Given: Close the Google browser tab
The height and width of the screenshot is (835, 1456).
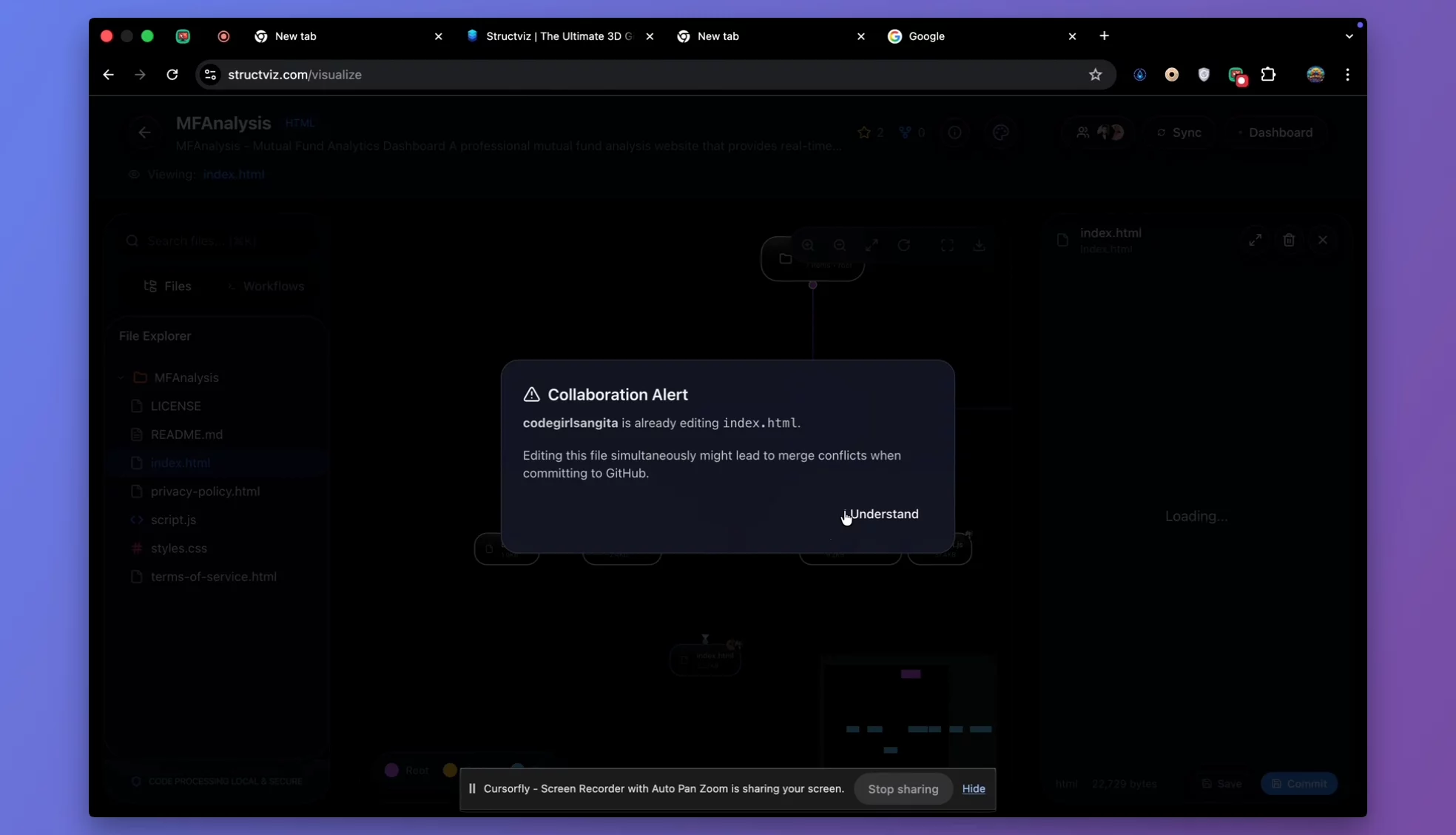Looking at the screenshot, I should pos(1072,36).
